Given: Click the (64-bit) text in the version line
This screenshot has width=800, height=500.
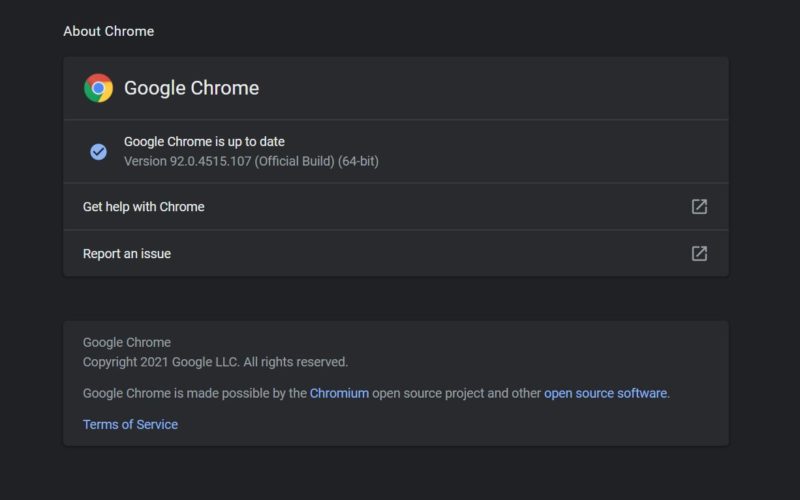Looking at the screenshot, I should pos(359,161).
